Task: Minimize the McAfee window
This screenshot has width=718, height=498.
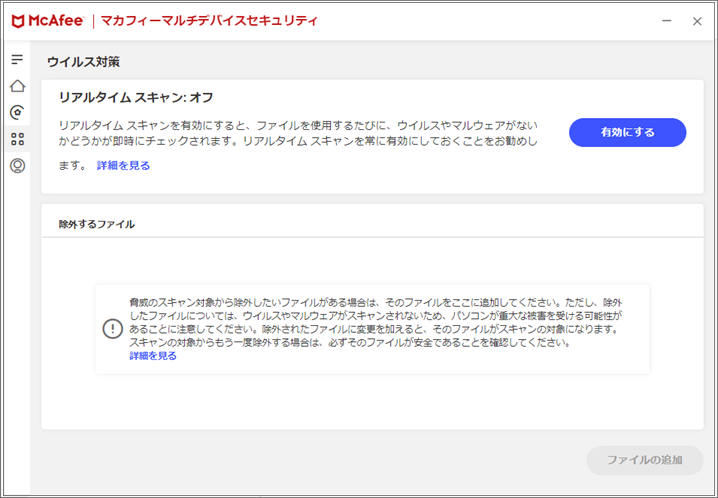Action: tap(667, 21)
